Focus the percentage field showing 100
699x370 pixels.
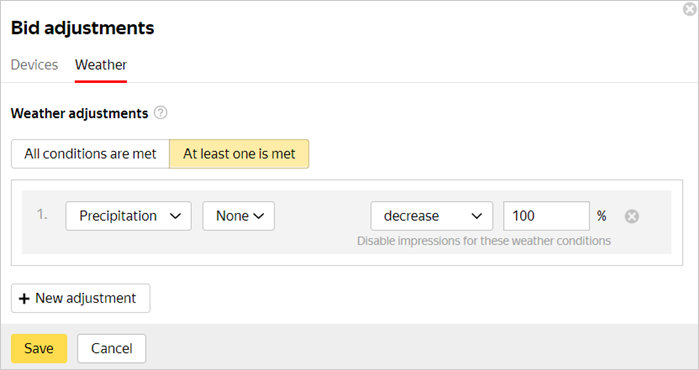(x=546, y=216)
